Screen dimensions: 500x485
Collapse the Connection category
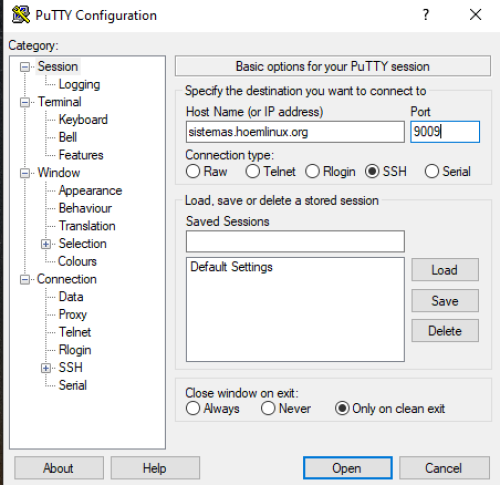click(x=25, y=280)
